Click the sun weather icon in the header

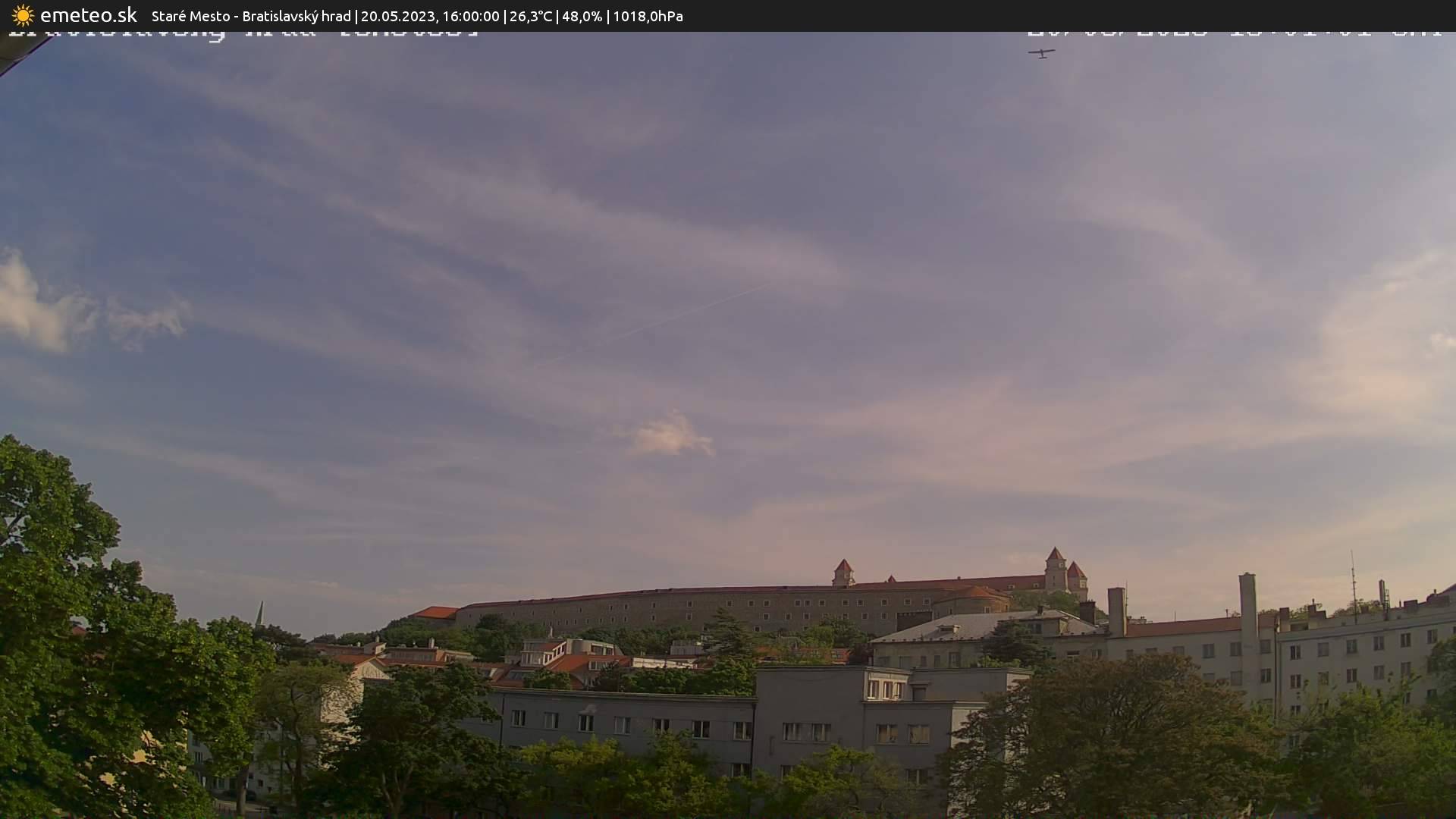[x=21, y=15]
